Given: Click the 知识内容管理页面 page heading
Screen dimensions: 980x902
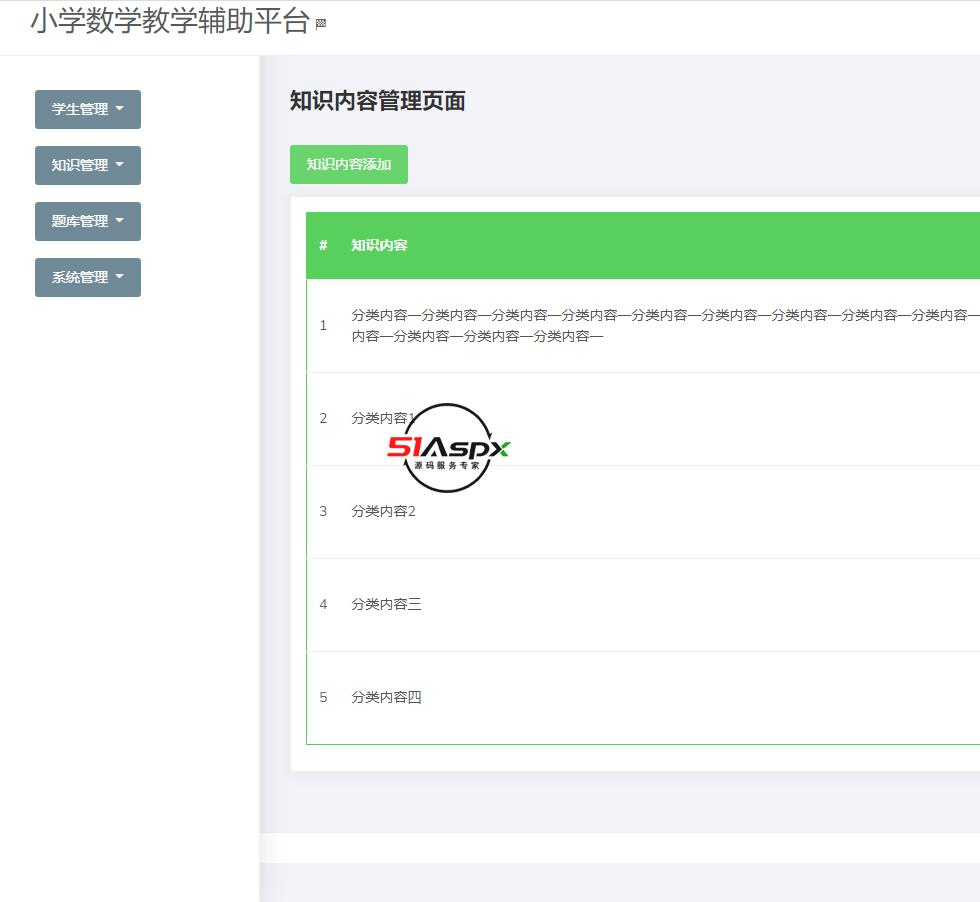Looking at the screenshot, I should (x=378, y=102).
